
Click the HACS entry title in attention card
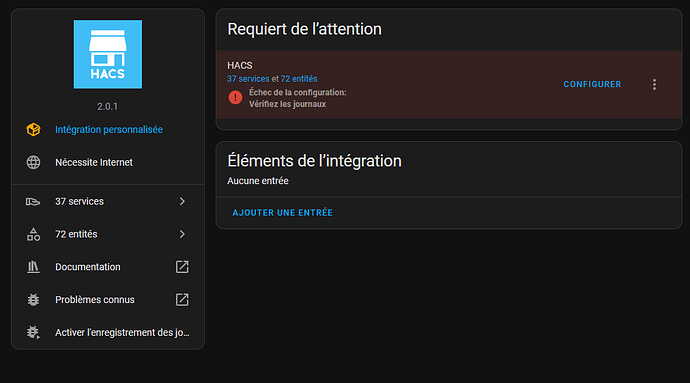click(x=240, y=66)
